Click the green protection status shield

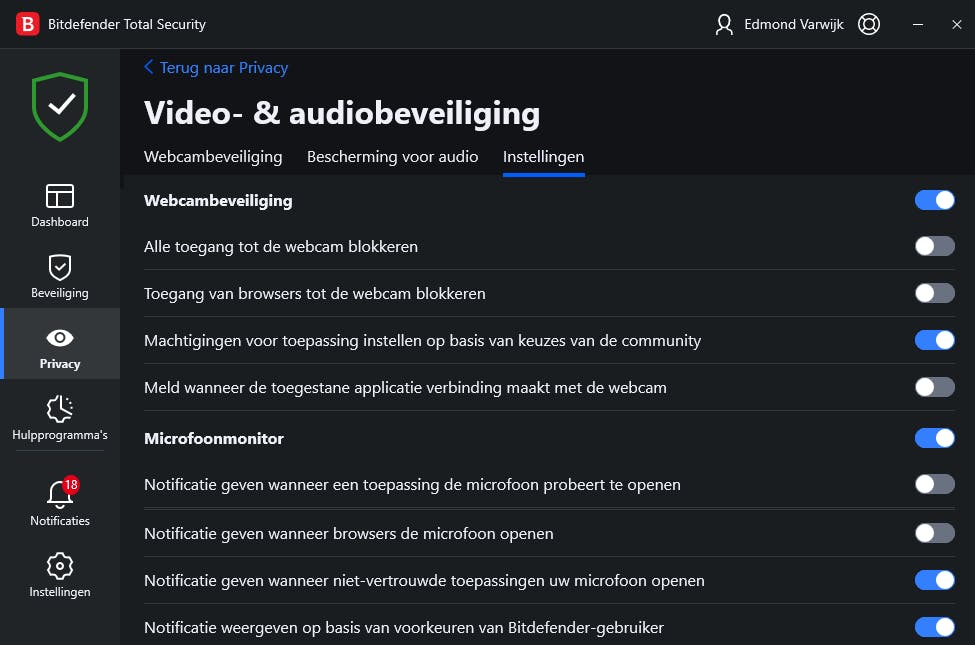point(60,106)
